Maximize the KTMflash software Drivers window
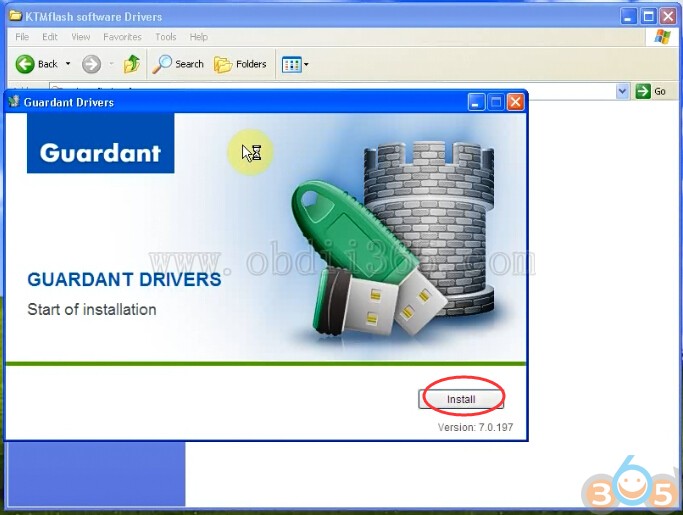This screenshot has height=515, width=683. (648, 17)
